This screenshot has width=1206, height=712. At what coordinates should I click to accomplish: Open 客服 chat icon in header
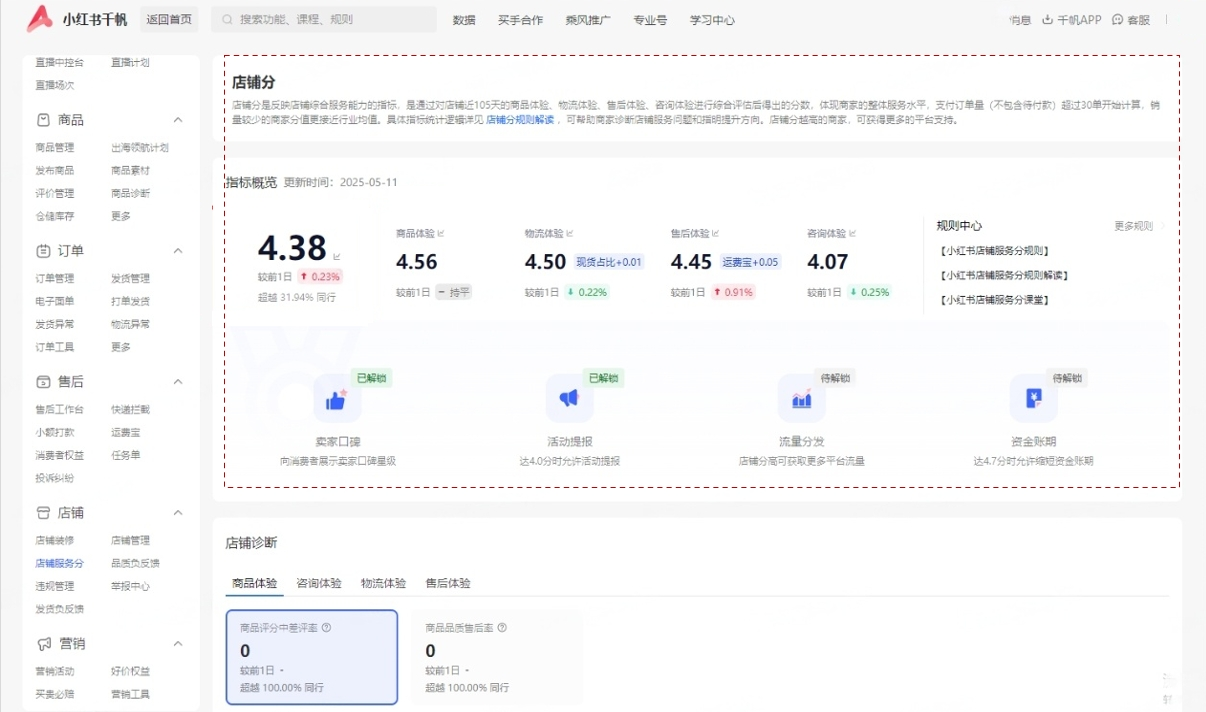(1117, 19)
